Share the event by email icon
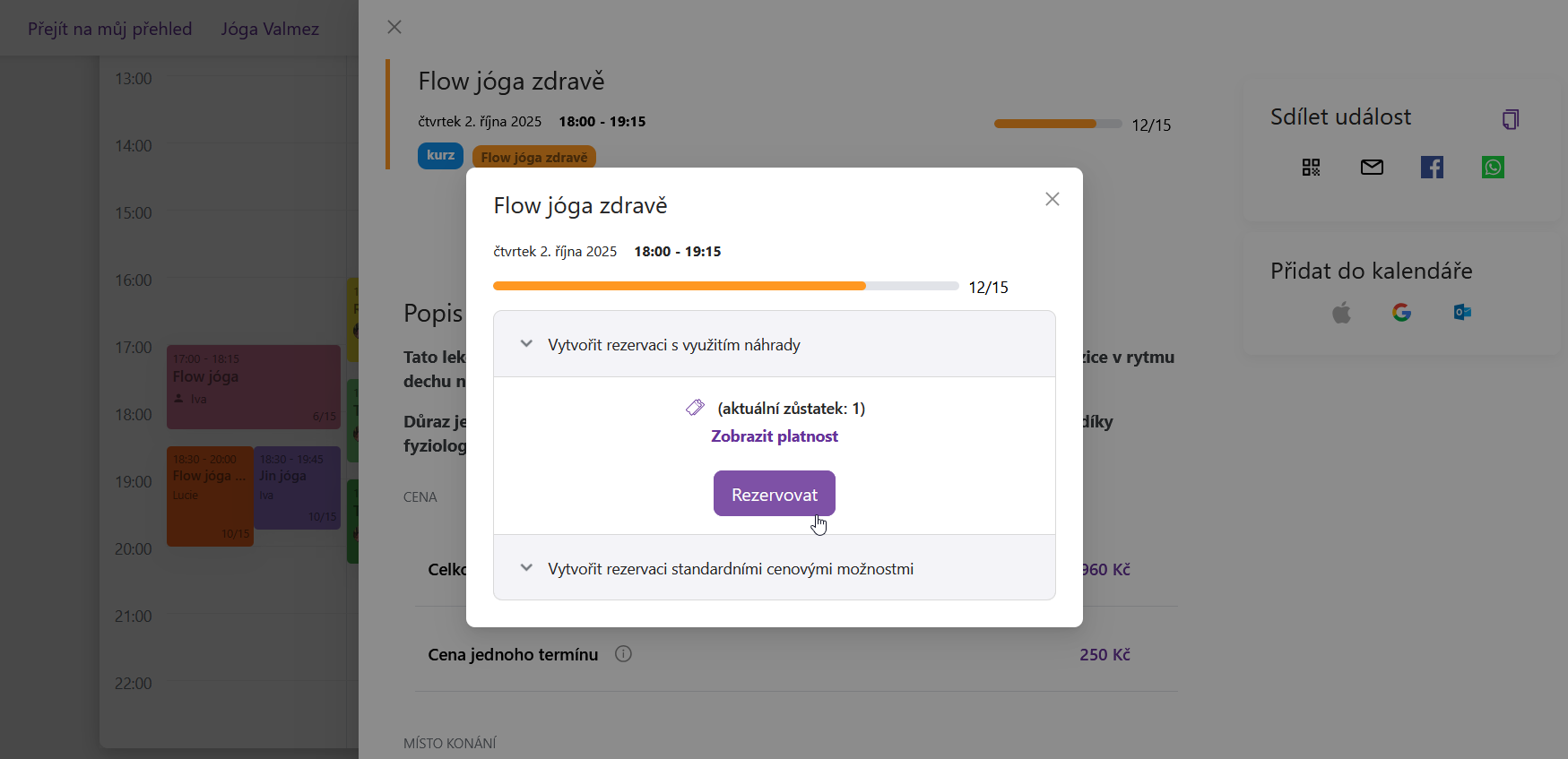Image resolution: width=1568 pixels, height=759 pixels. (1372, 168)
